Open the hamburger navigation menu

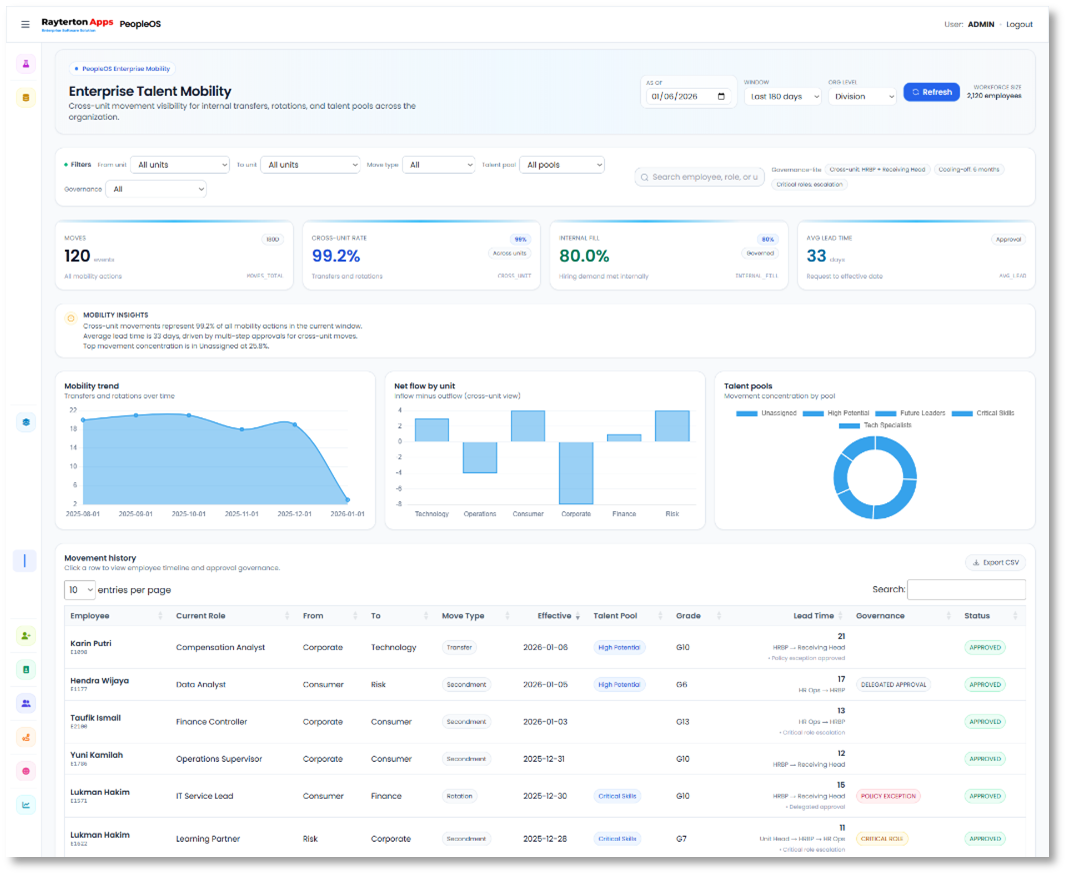[x=25, y=24]
